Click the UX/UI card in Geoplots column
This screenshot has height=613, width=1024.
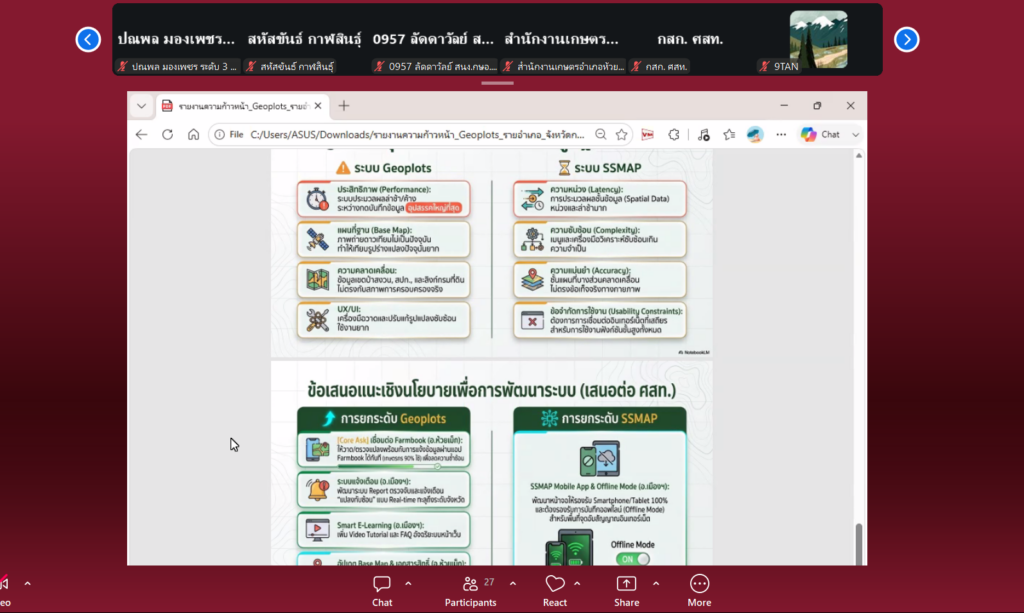point(383,319)
